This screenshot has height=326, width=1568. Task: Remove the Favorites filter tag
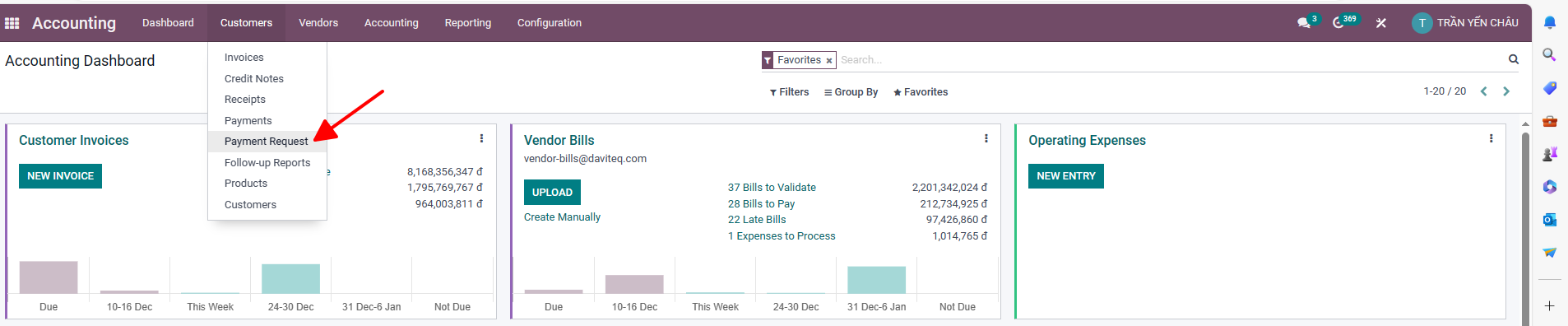point(829,60)
